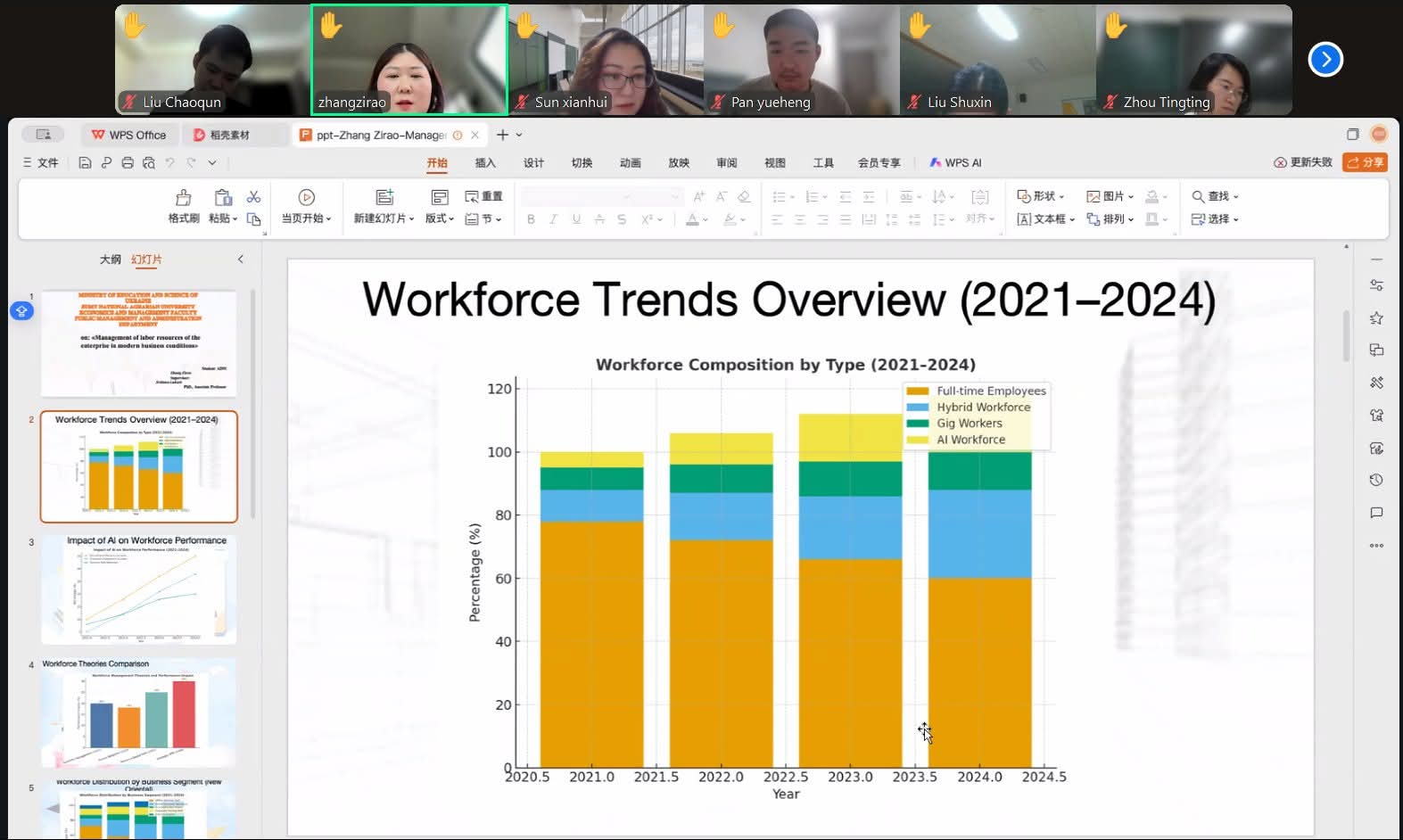Click the properties sliders icon in right sidebar
This screenshot has width=1403, height=840.
(1376, 285)
